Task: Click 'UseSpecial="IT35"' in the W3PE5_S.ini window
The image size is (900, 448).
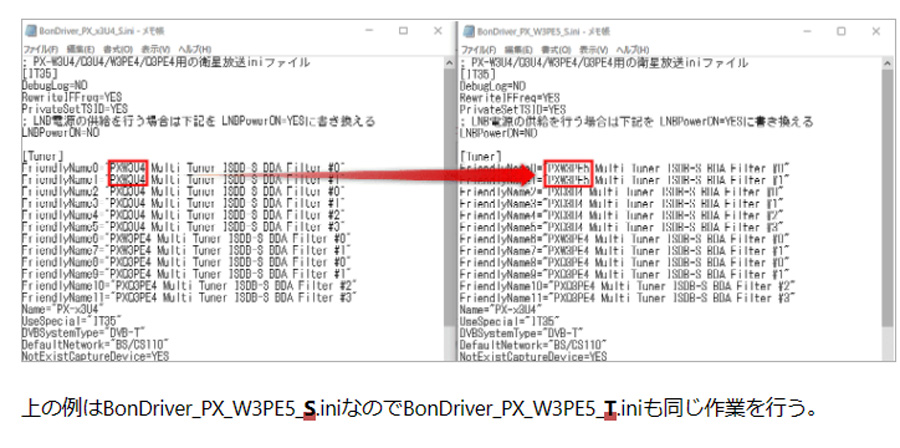Action: (x=511, y=321)
